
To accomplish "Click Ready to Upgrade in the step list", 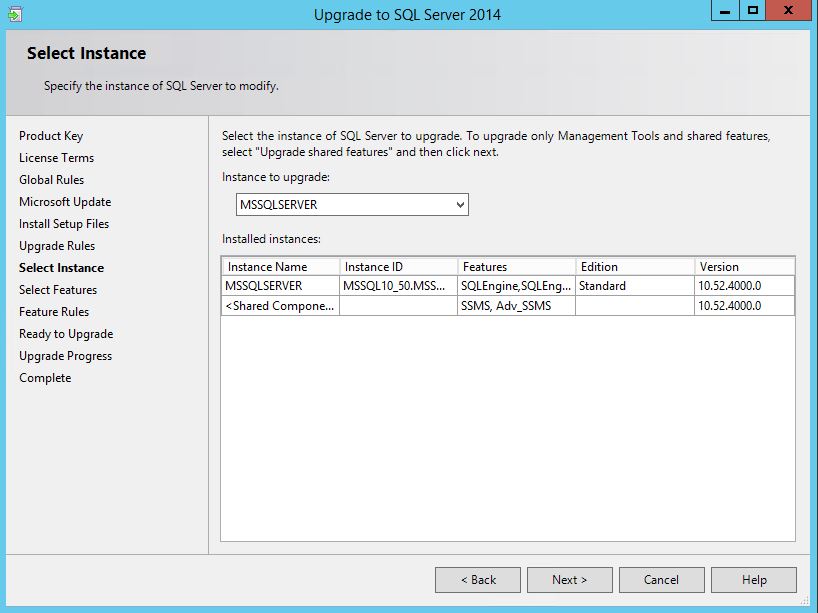I will (x=66, y=334).
